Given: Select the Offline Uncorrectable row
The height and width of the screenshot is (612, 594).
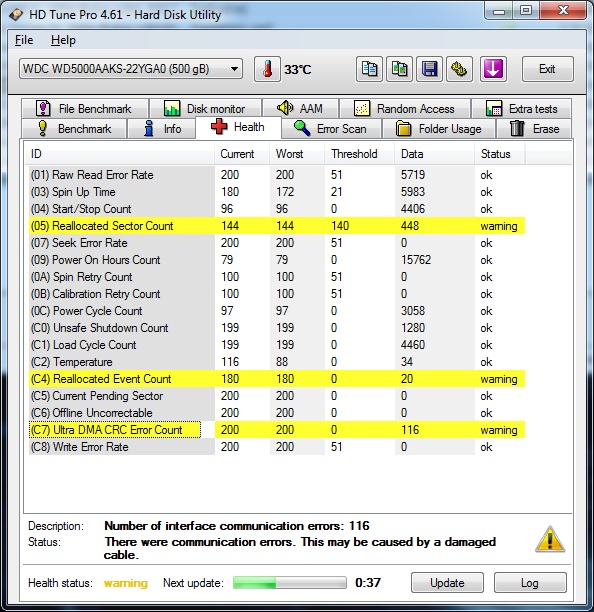Looking at the screenshot, I should (x=277, y=413).
